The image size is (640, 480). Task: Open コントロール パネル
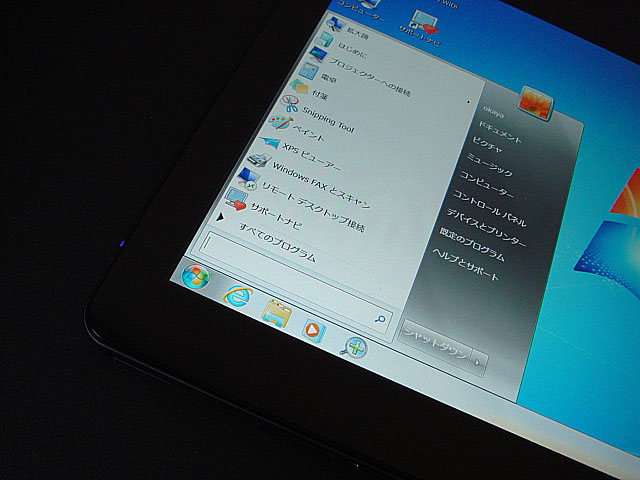click(x=489, y=209)
